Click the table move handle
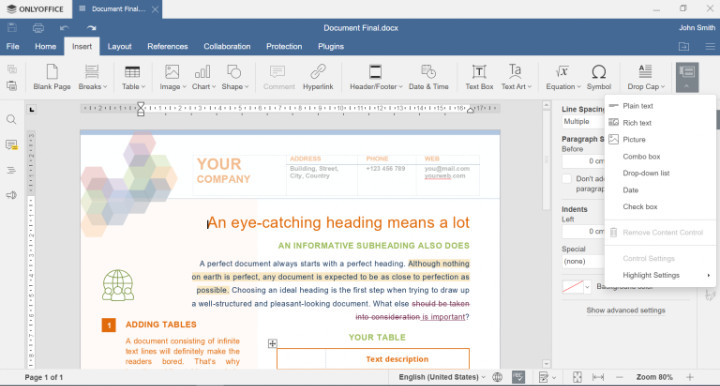Screen dimensions: 720x386 pos(272,343)
